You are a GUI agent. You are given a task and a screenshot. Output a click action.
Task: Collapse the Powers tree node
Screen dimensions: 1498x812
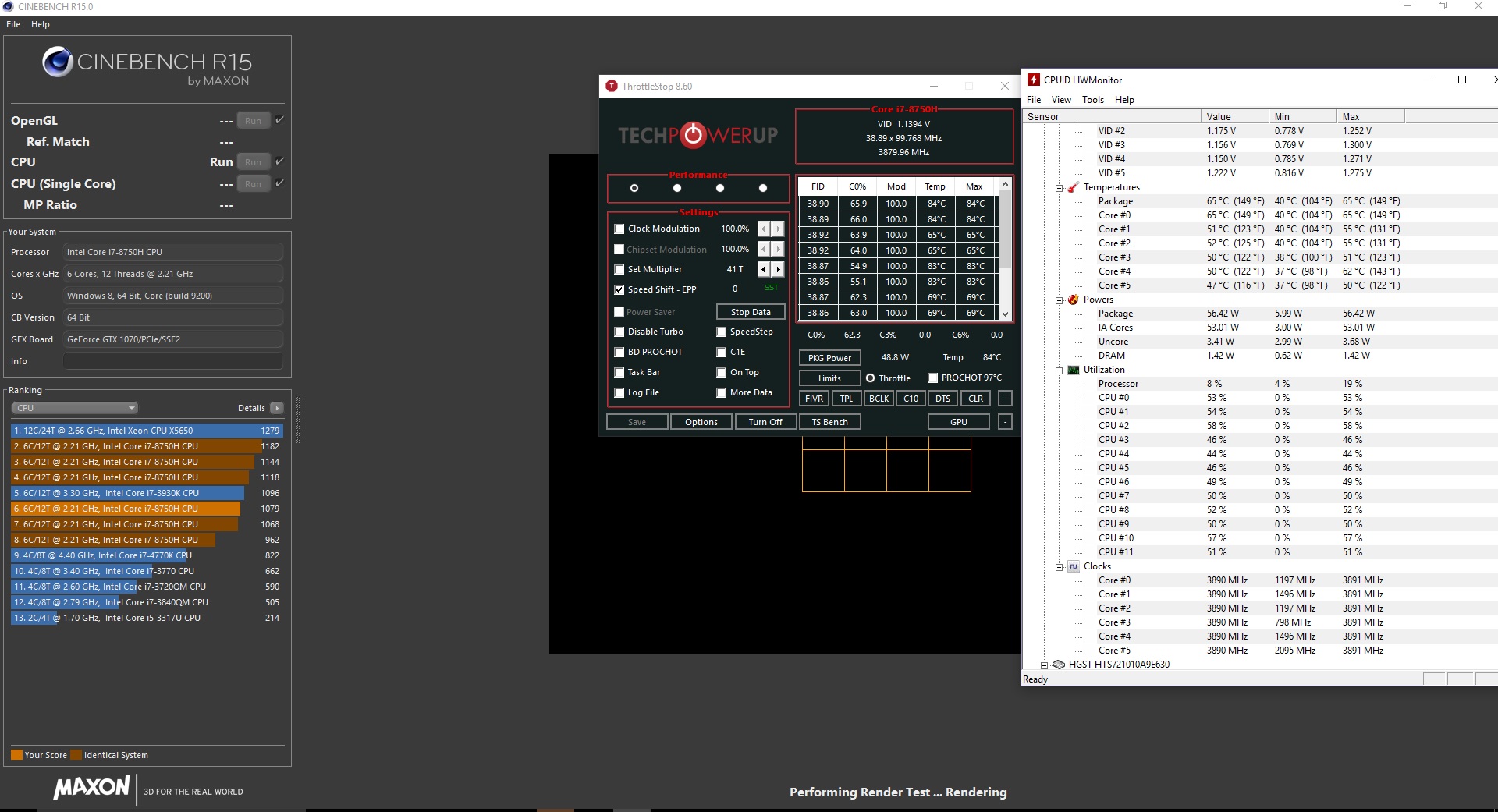tap(1059, 300)
